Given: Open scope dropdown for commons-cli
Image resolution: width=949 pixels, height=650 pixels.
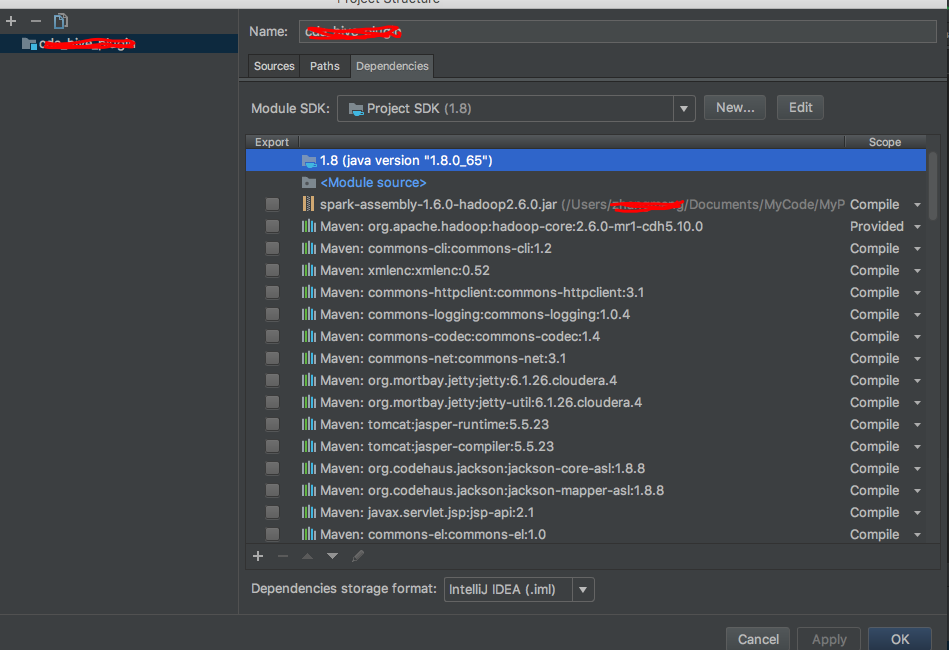Looking at the screenshot, I should pyautogui.click(x=918, y=248).
